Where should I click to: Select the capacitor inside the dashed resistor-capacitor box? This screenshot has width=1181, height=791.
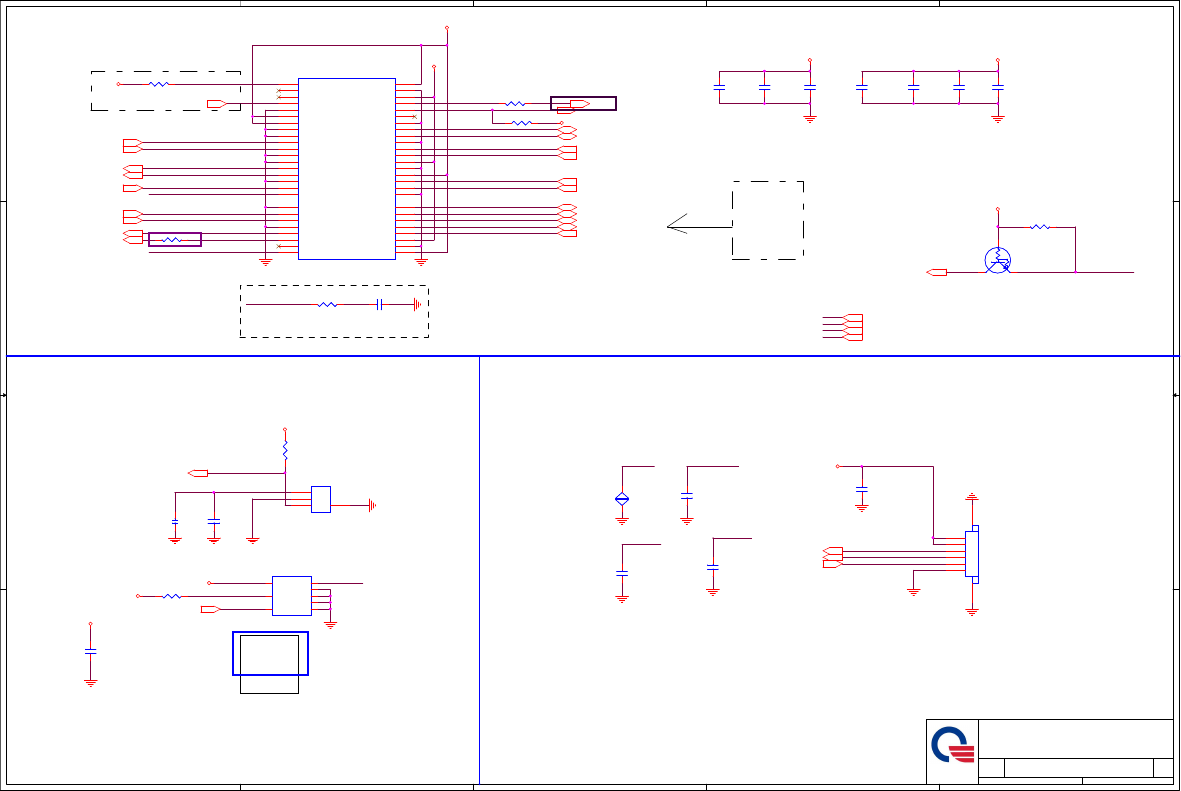(x=380, y=304)
